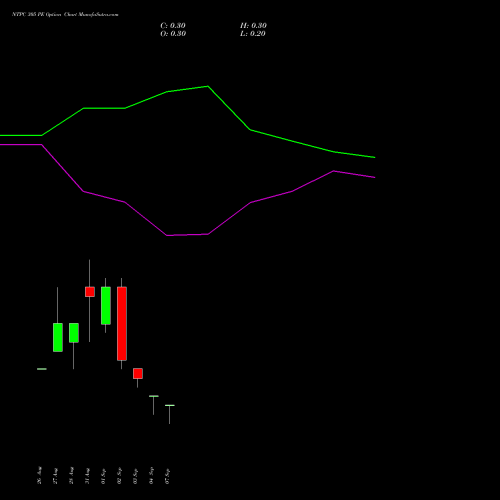The height and width of the screenshot is (500, 500).
Task: Click the green candle for 27 Aug
Action: point(58,337)
